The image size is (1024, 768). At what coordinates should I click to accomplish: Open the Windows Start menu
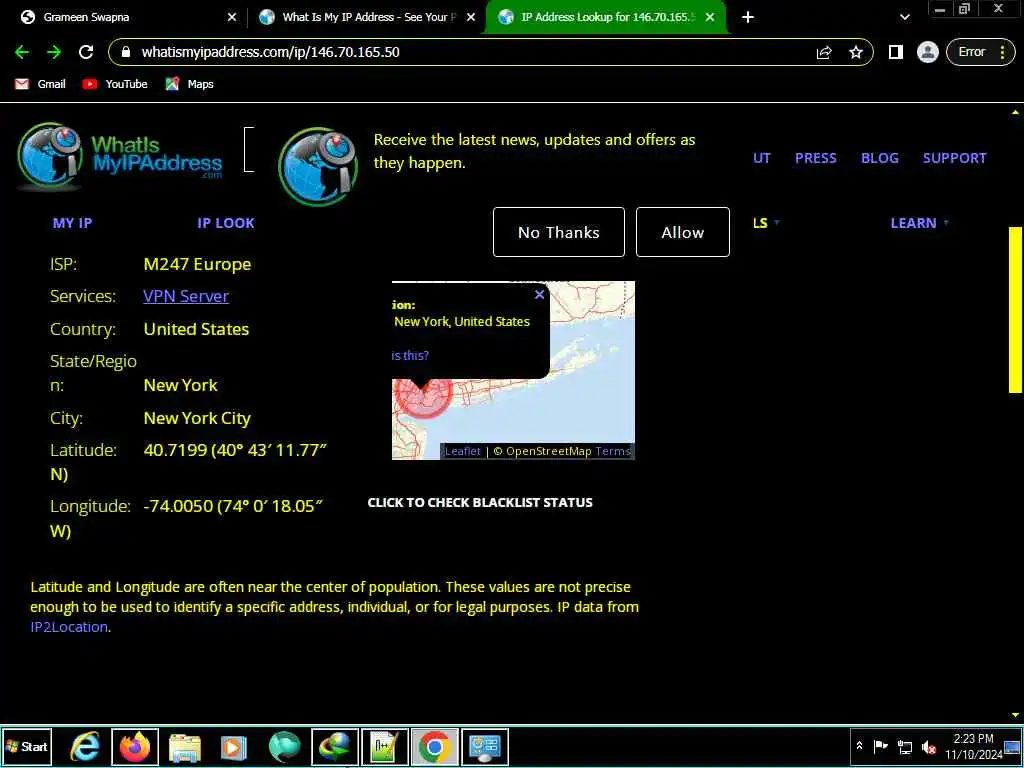tap(27, 746)
